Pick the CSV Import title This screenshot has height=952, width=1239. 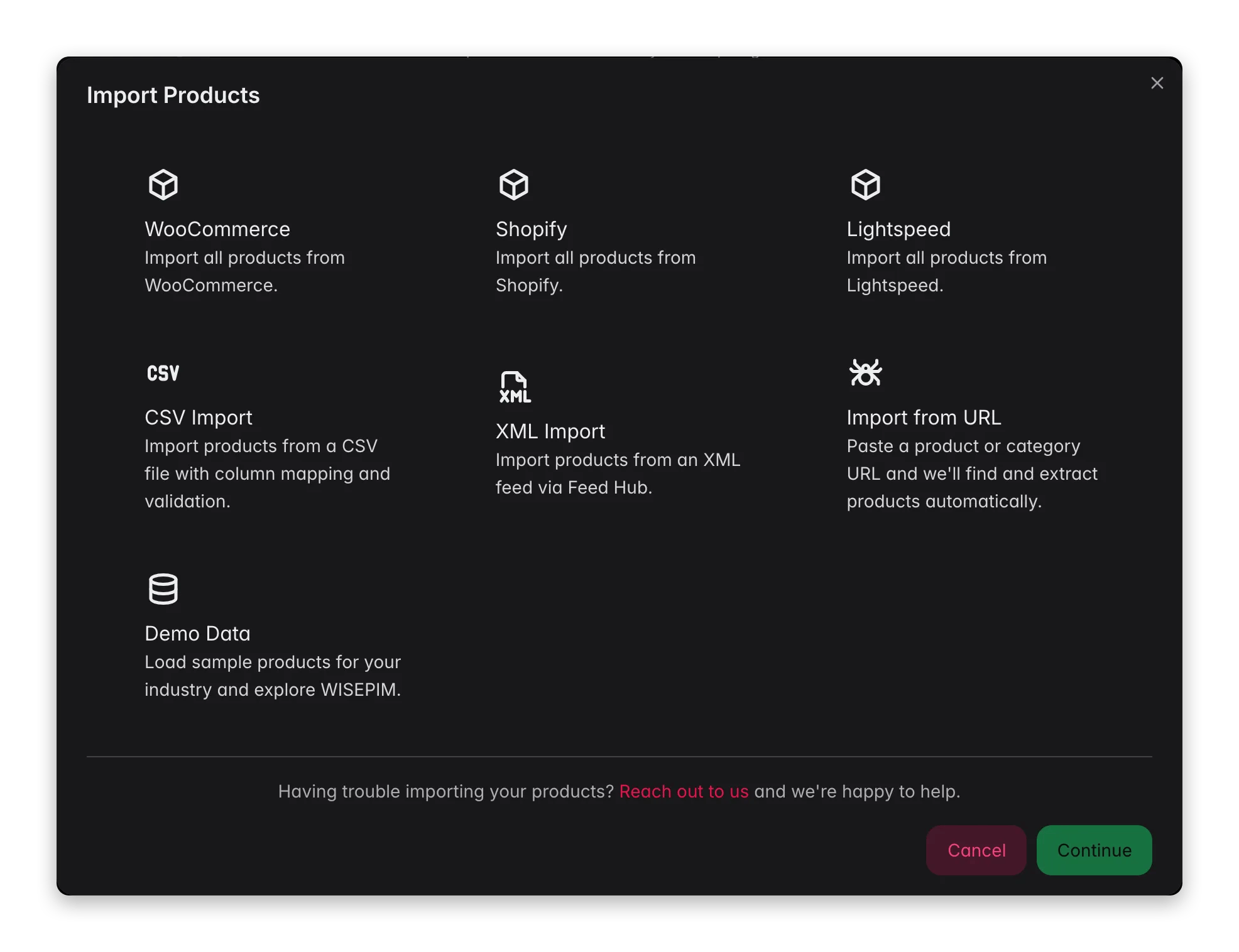199,418
